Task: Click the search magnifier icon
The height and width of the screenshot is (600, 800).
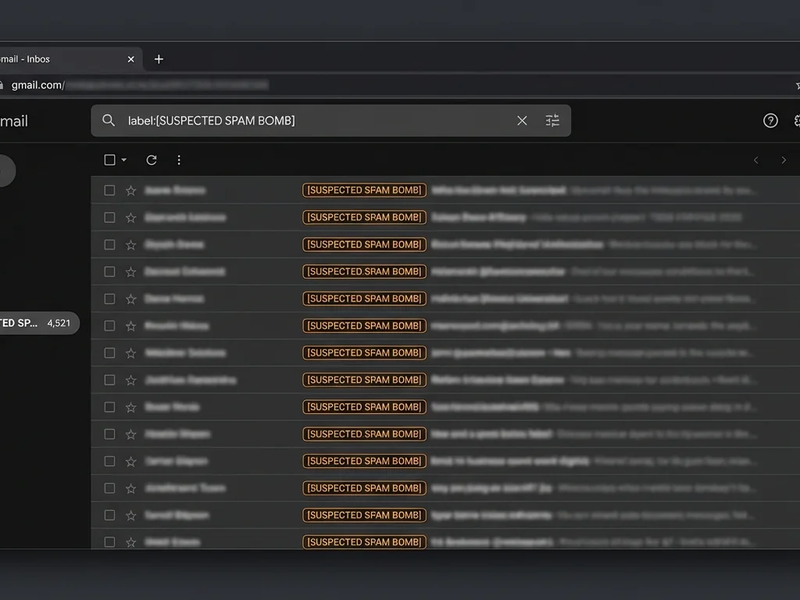Action: click(x=110, y=120)
